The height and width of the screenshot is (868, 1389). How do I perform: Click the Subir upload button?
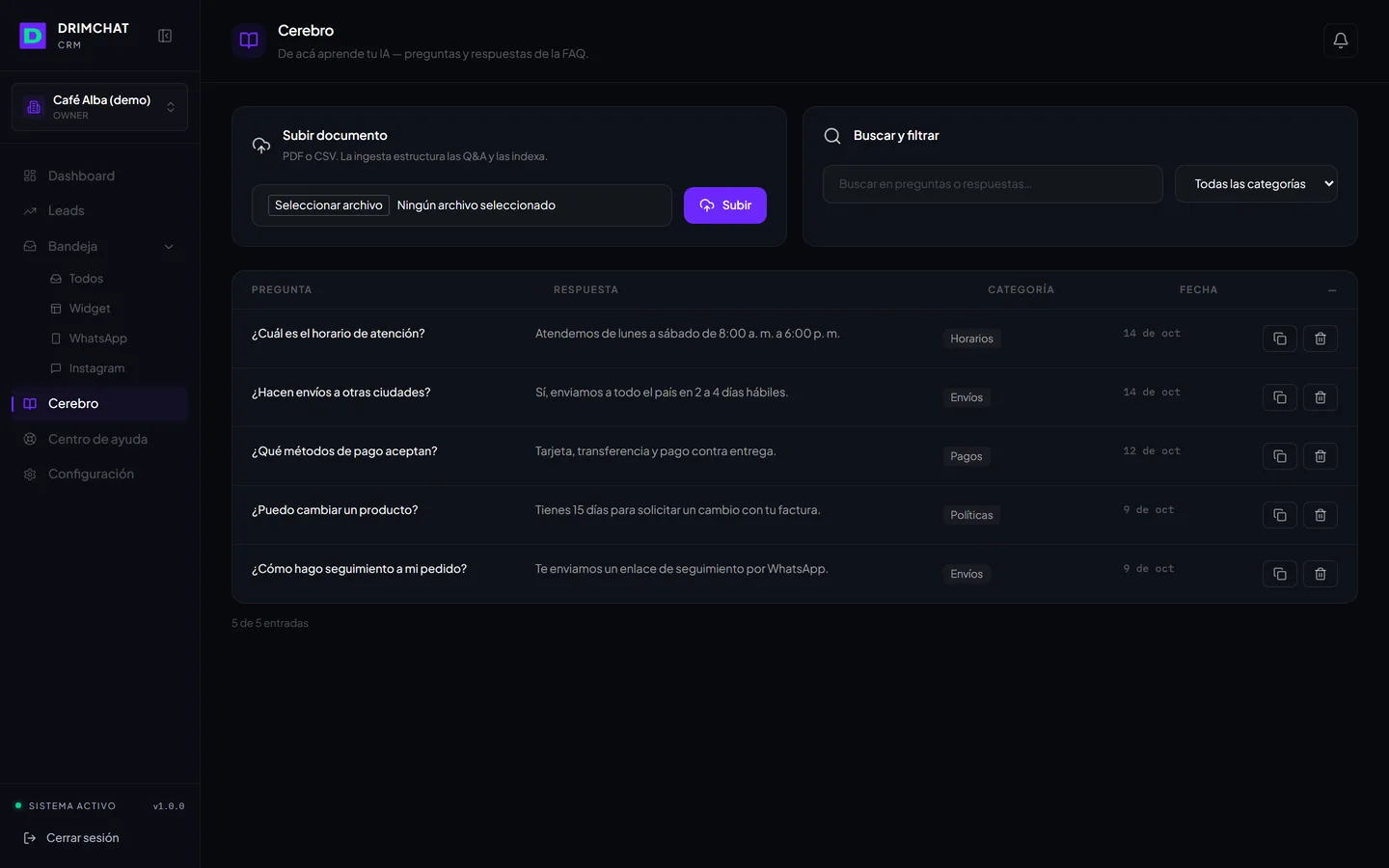pos(725,205)
